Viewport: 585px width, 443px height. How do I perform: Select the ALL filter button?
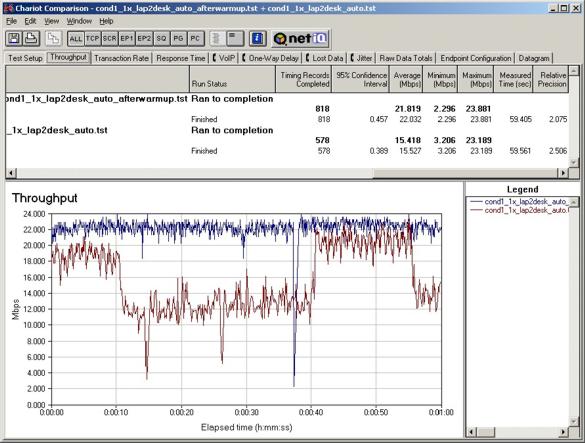tap(75, 38)
